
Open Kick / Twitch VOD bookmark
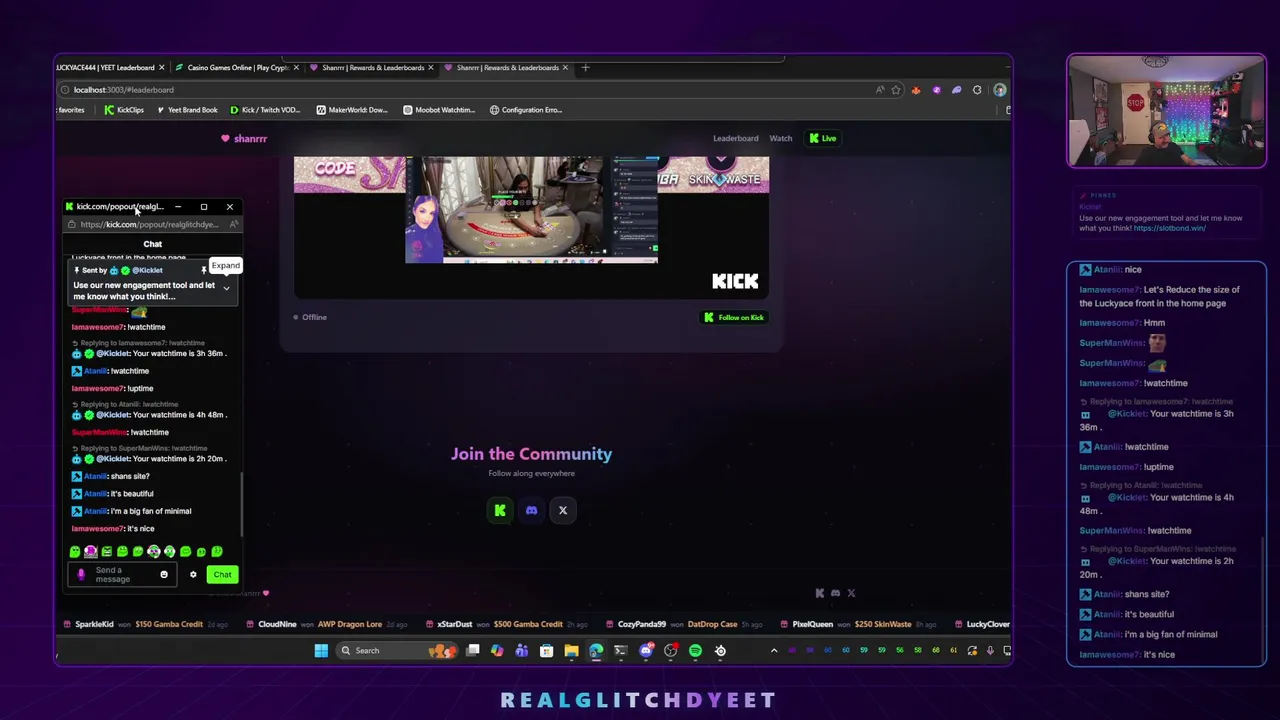pyautogui.click(x=264, y=110)
